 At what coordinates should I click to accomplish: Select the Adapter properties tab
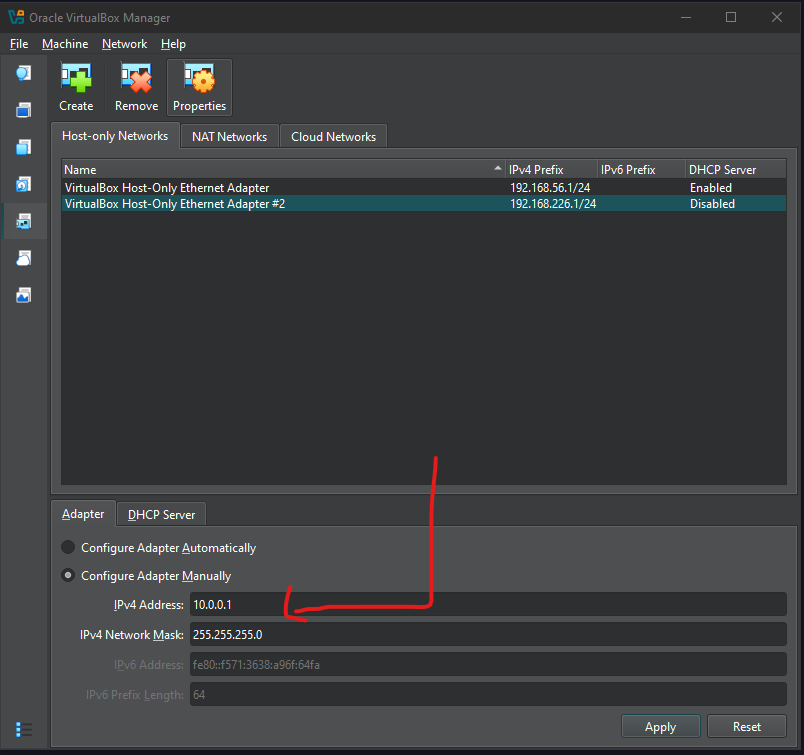83,514
